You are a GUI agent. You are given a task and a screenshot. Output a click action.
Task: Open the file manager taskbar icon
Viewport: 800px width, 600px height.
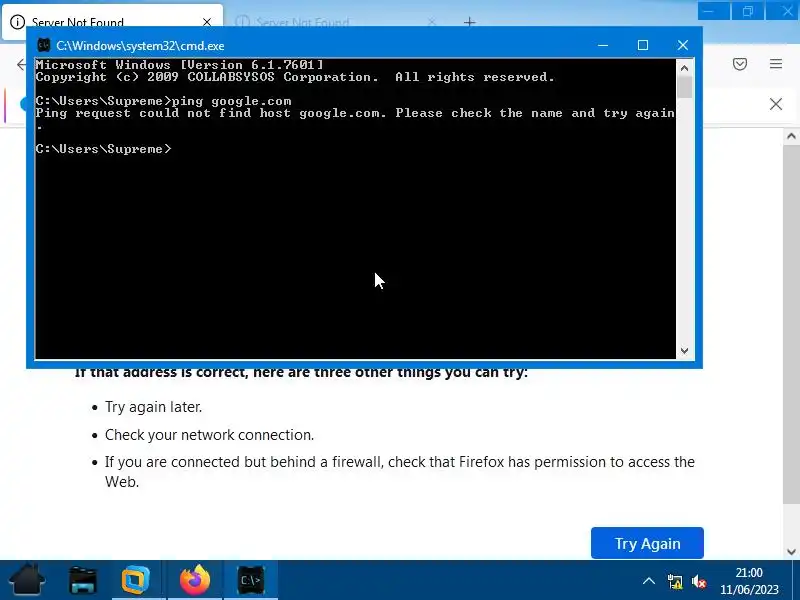tap(83, 580)
